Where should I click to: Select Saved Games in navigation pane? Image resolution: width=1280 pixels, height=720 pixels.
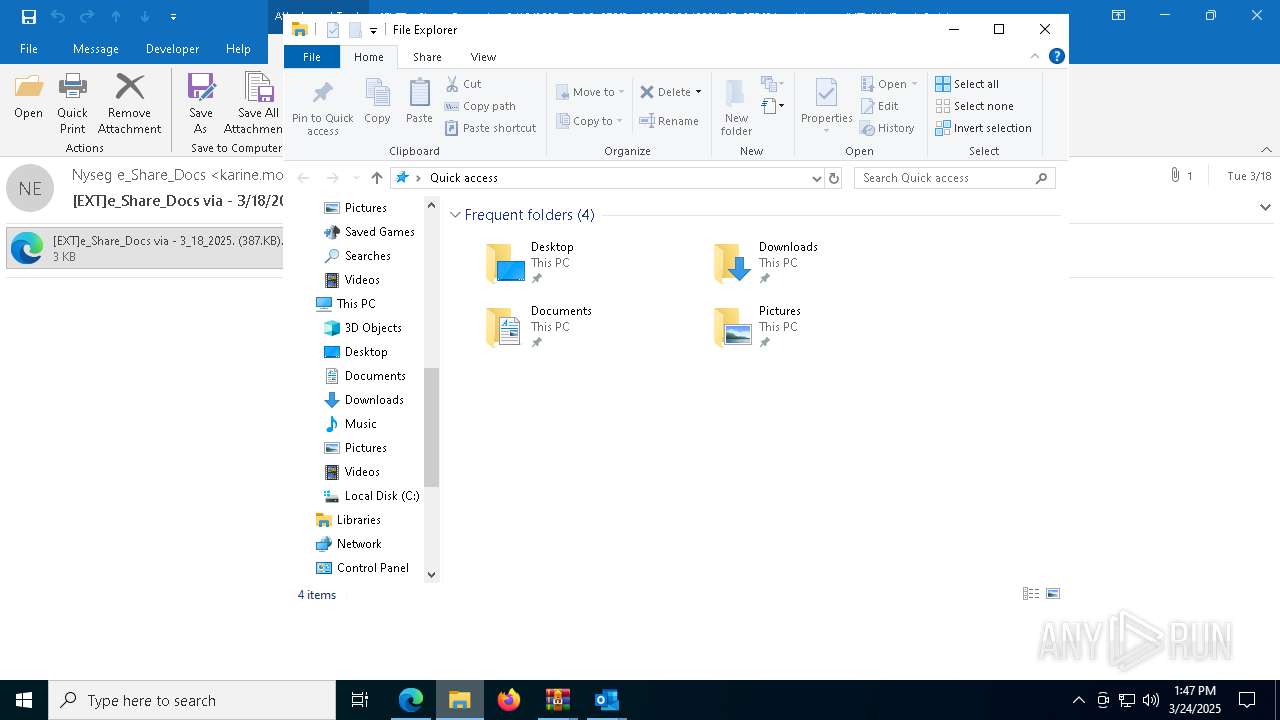coord(369,232)
